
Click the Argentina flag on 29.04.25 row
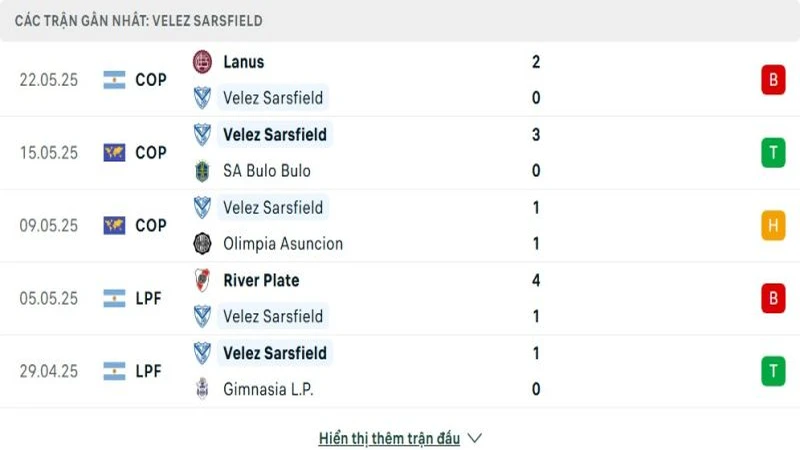(114, 371)
